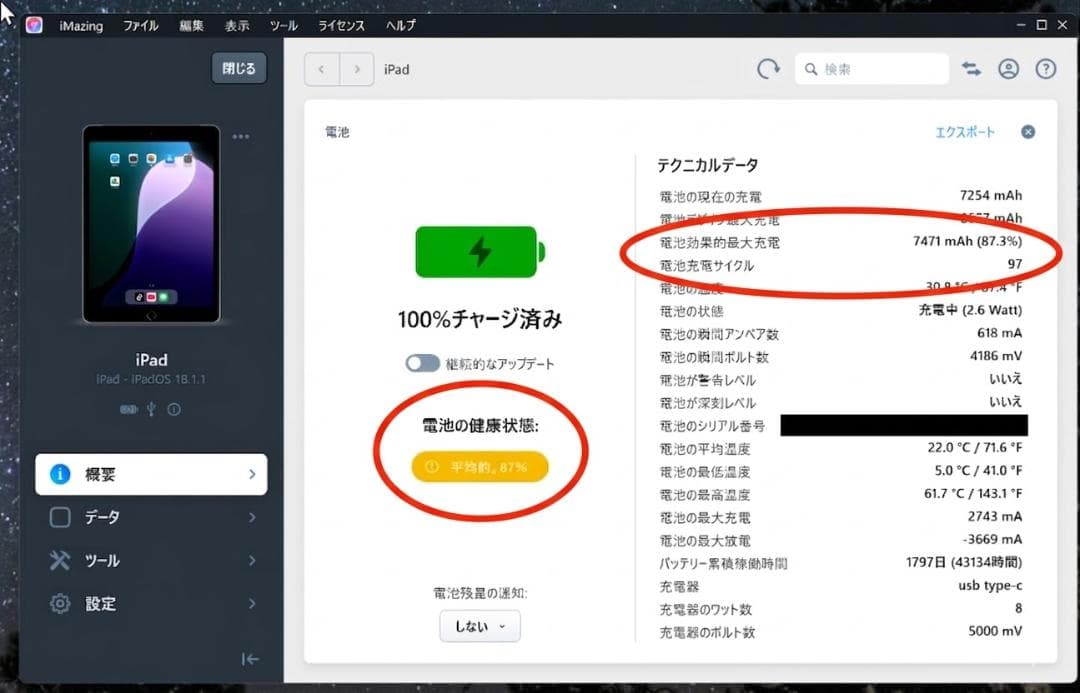Expand the 設定 chevron arrow
This screenshot has height=693, width=1080.
tap(252, 603)
